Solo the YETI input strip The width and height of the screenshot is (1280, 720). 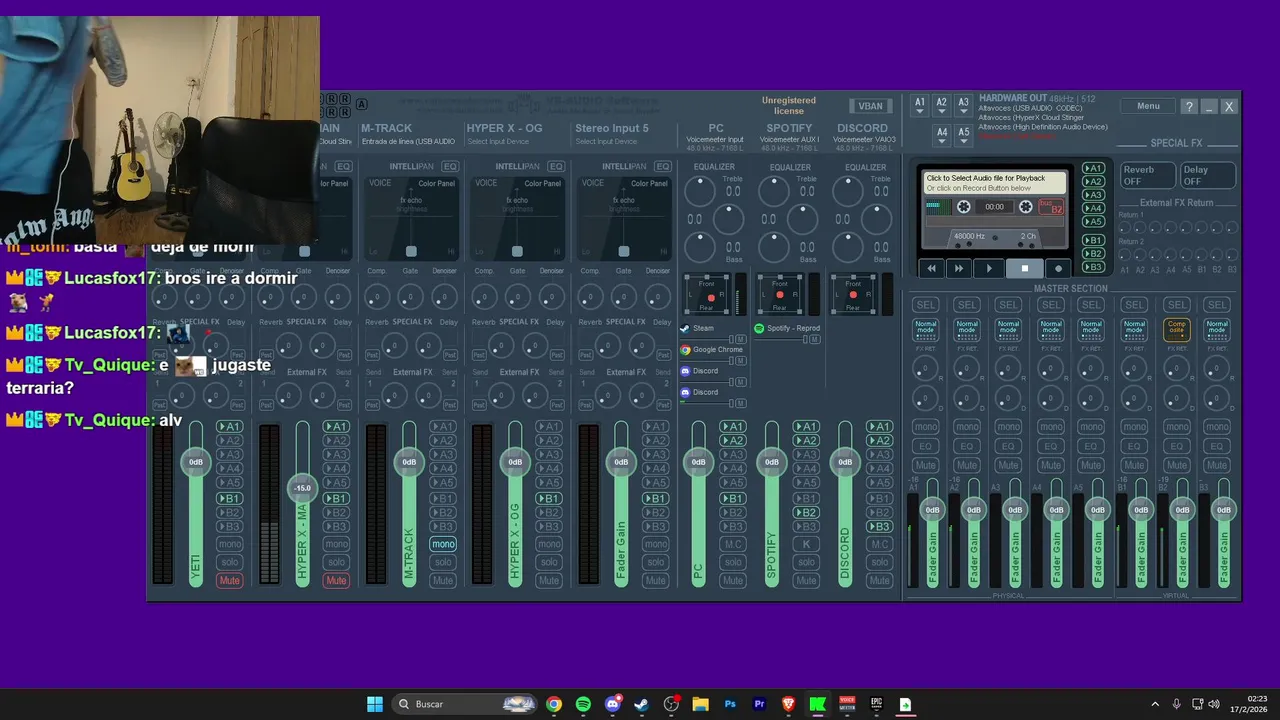pos(229,562)
